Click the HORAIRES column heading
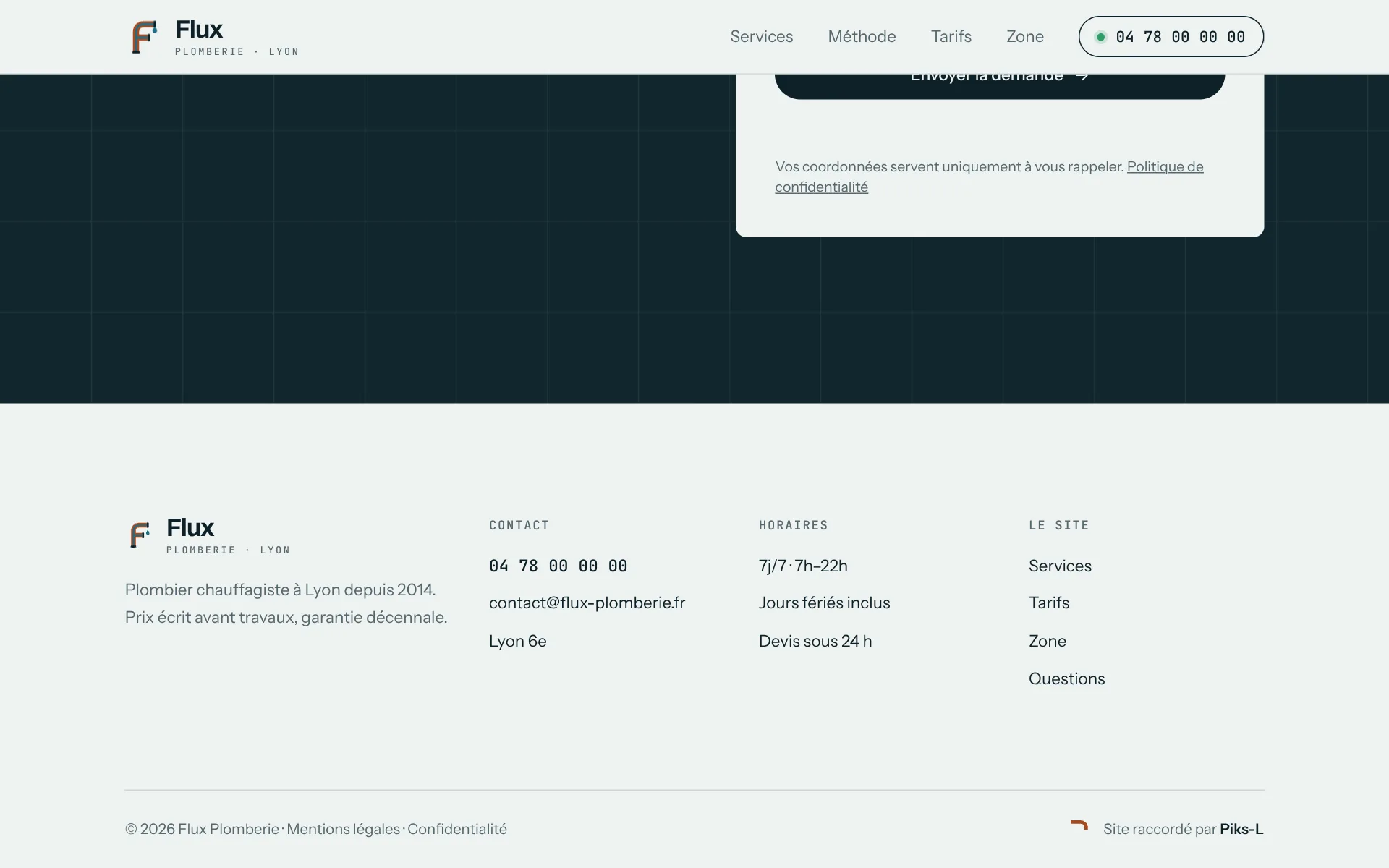The height and width of the screenshot is (868, 1389). pos(793,525)
